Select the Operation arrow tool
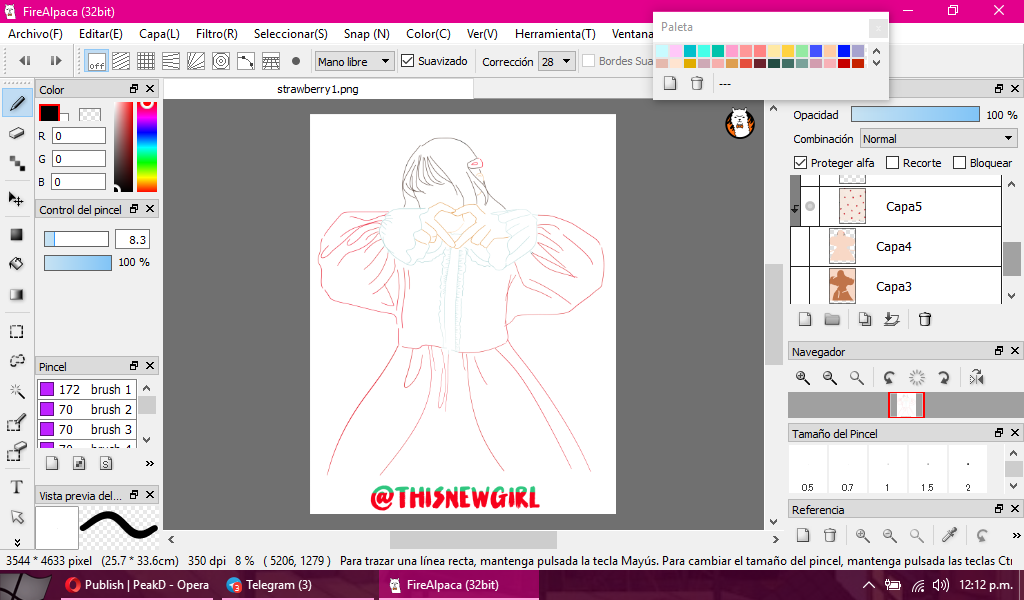 (17, 517)
